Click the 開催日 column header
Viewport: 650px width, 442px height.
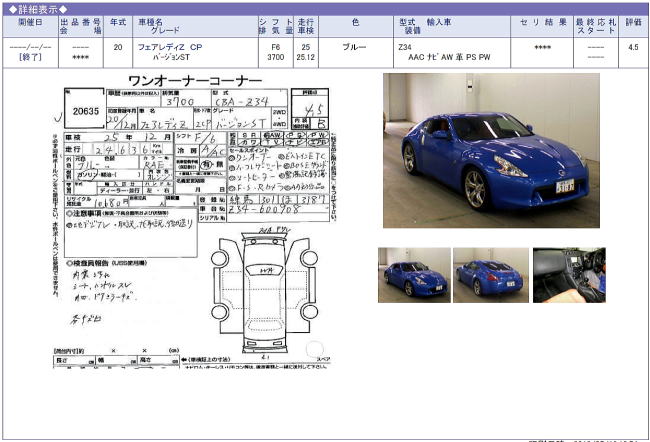(x=30, y=26)
